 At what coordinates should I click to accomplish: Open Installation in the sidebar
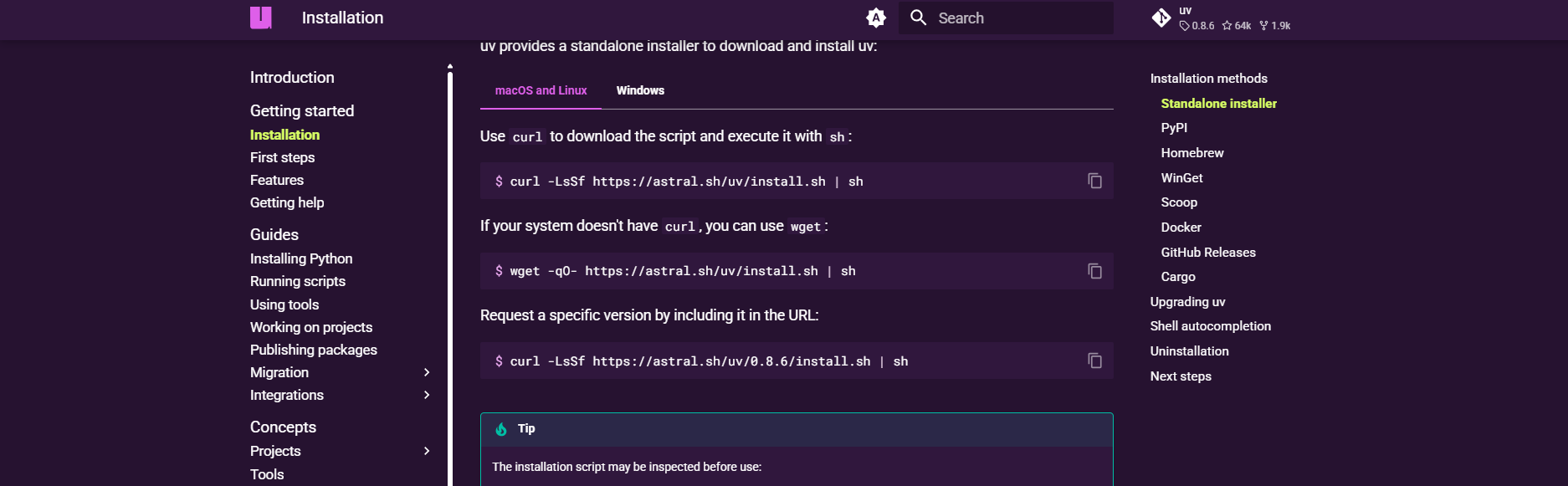(x=284, y=135)
